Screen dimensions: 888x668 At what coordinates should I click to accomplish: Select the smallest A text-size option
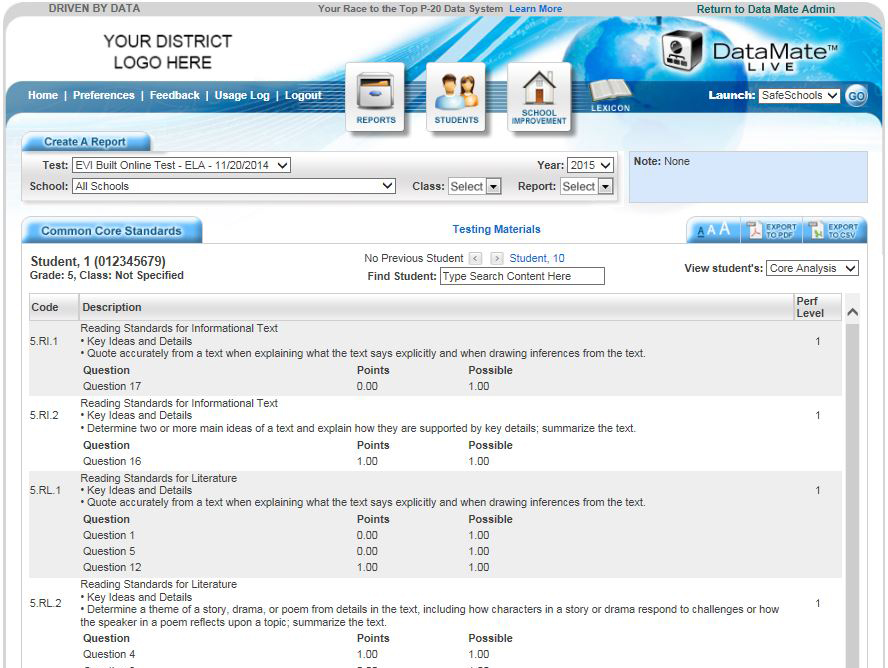click(x=702, y=230)
